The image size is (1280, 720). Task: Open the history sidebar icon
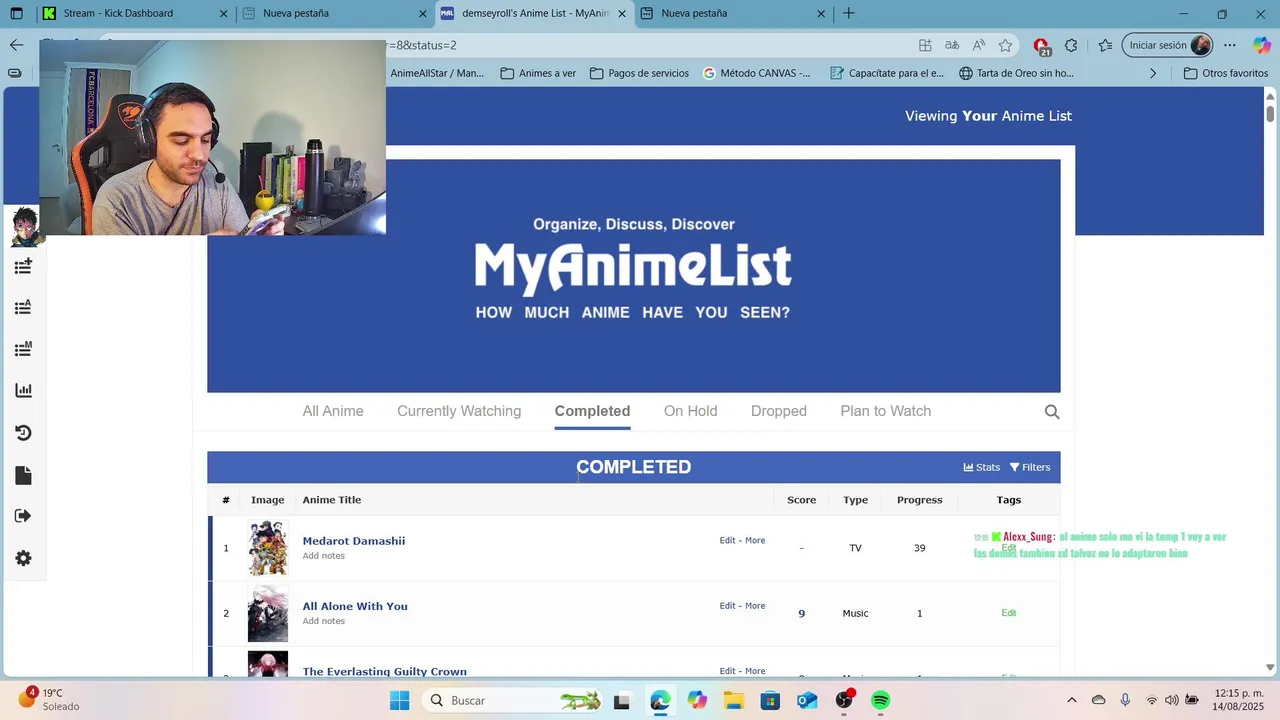click(23, 433)
